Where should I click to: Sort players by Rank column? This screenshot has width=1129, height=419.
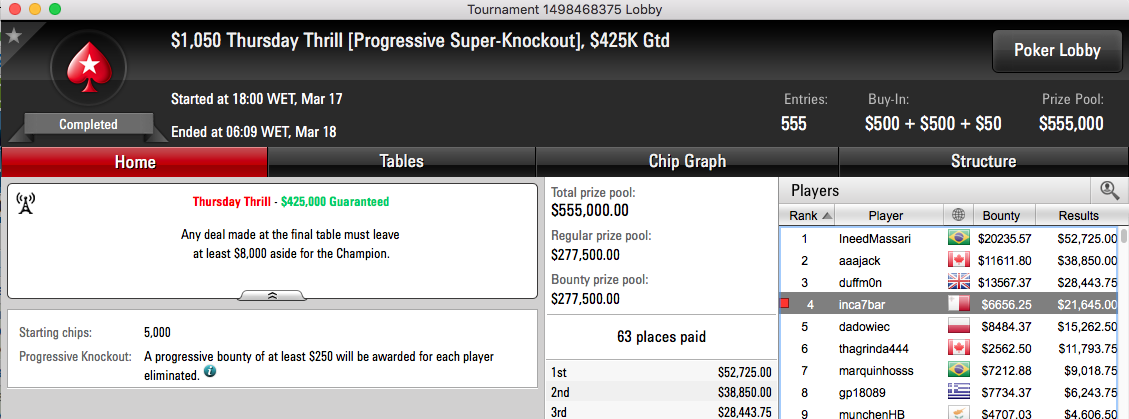808,215
